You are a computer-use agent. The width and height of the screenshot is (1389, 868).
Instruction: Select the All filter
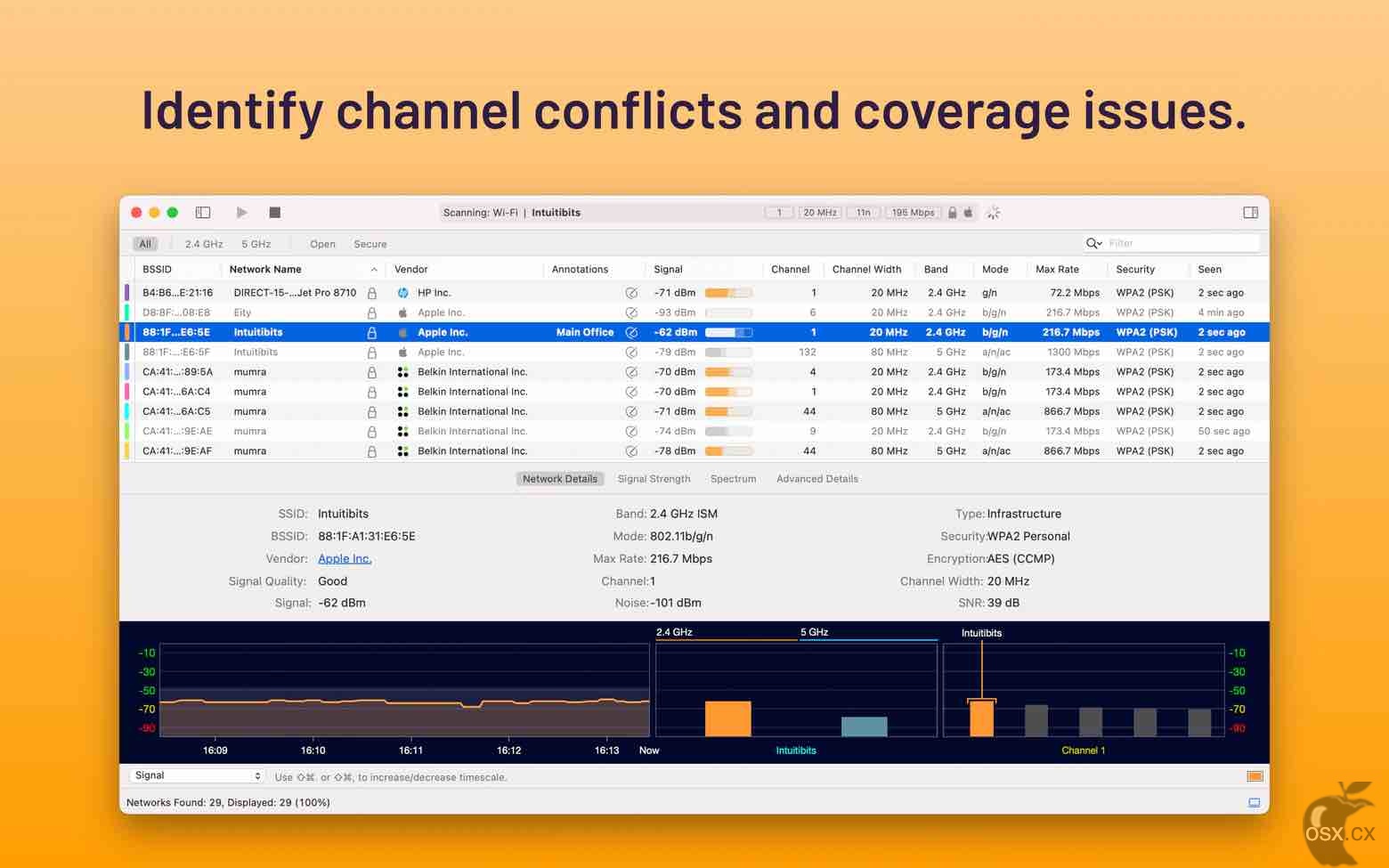point(145,244)
